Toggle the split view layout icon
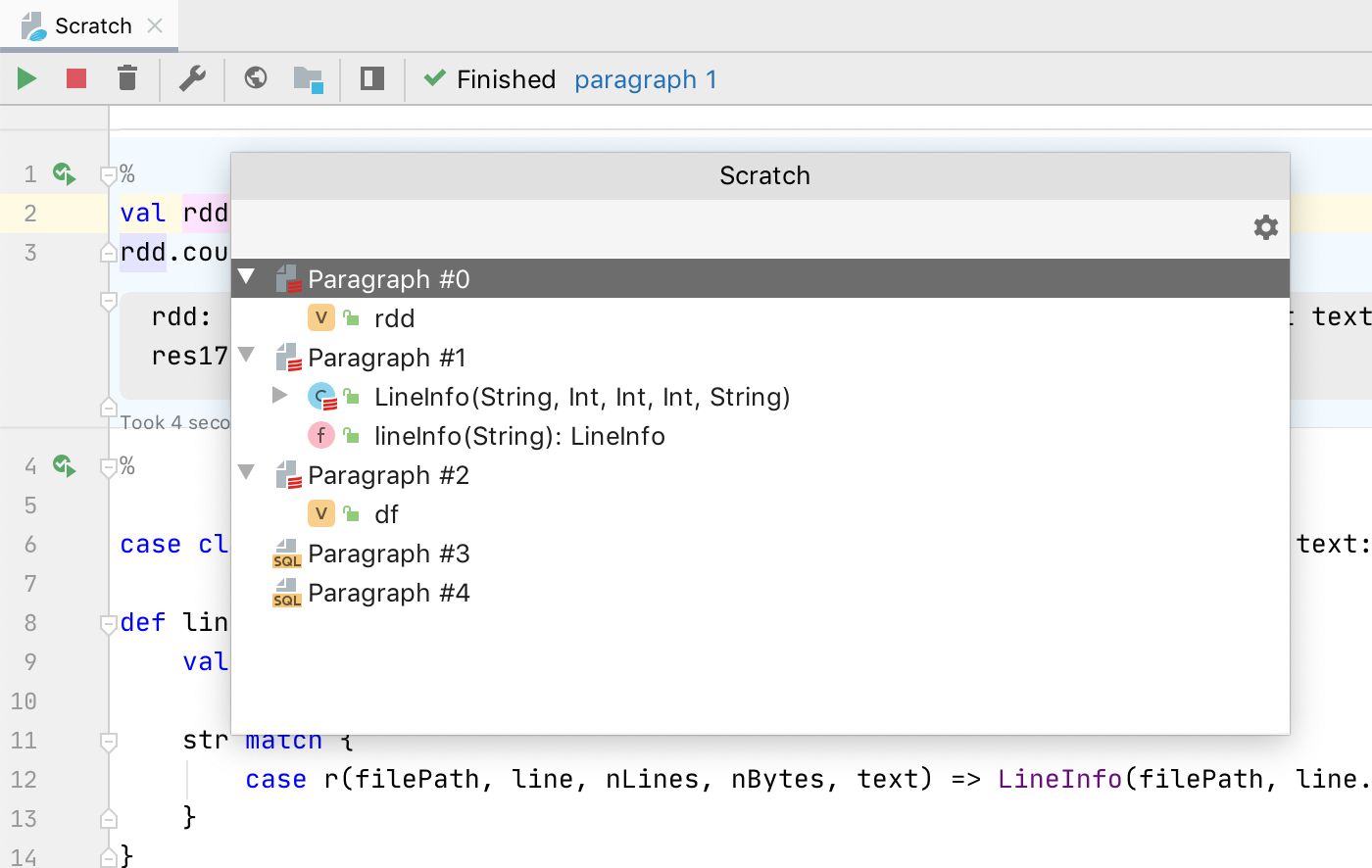Viewport: 1372px width, 868px height. point(372,78)
